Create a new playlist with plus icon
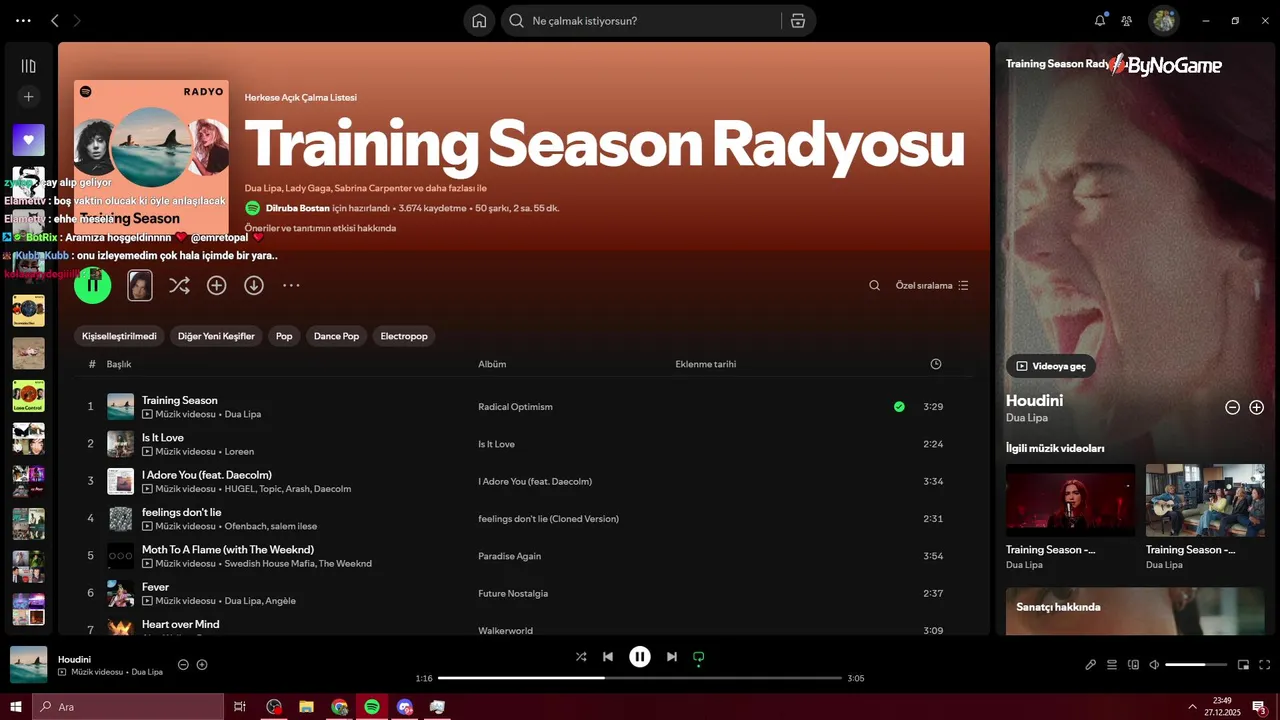The width and height of the screenshot is (1280, 720). [28, 97]
